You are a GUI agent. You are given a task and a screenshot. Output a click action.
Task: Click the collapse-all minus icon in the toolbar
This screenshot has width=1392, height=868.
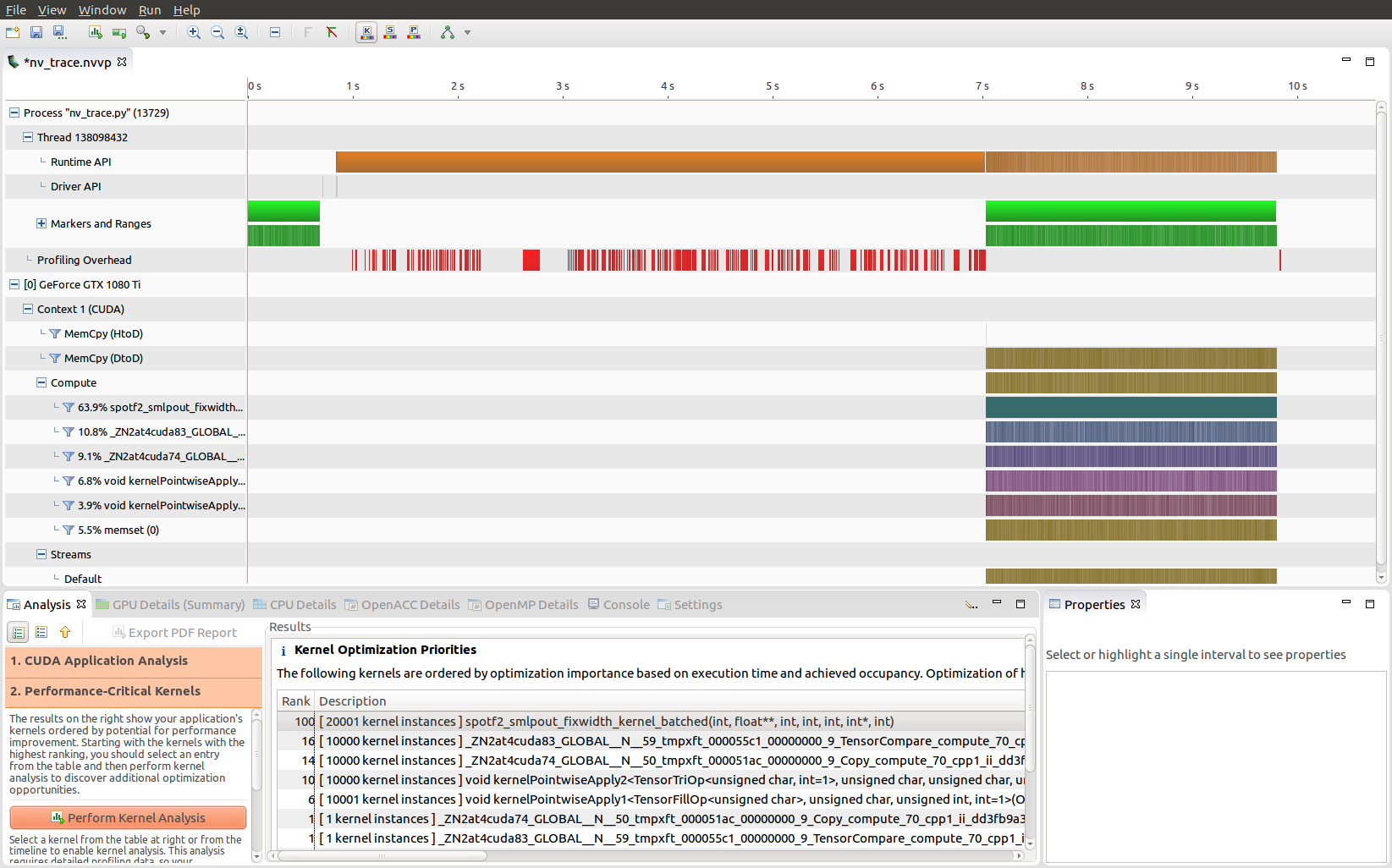point(275,32)
